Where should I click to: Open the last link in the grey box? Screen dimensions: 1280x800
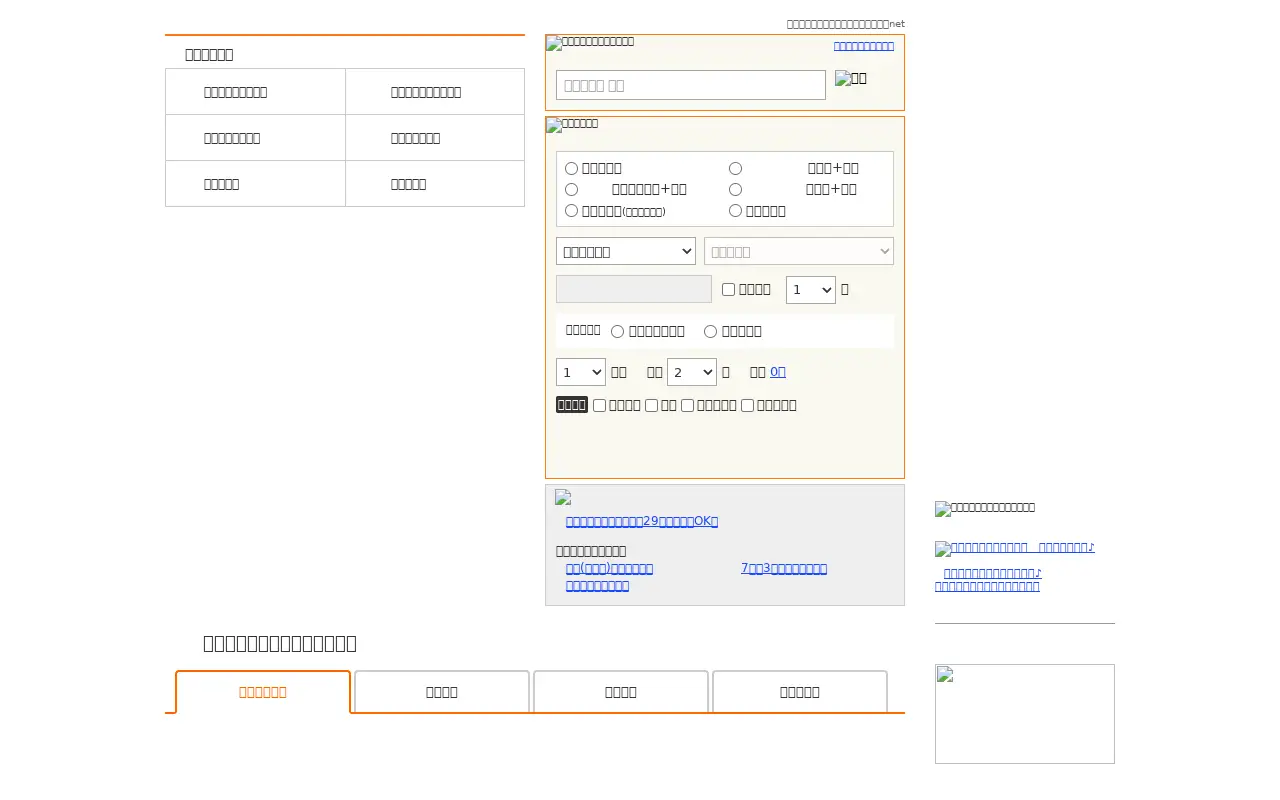coord(598,585)
